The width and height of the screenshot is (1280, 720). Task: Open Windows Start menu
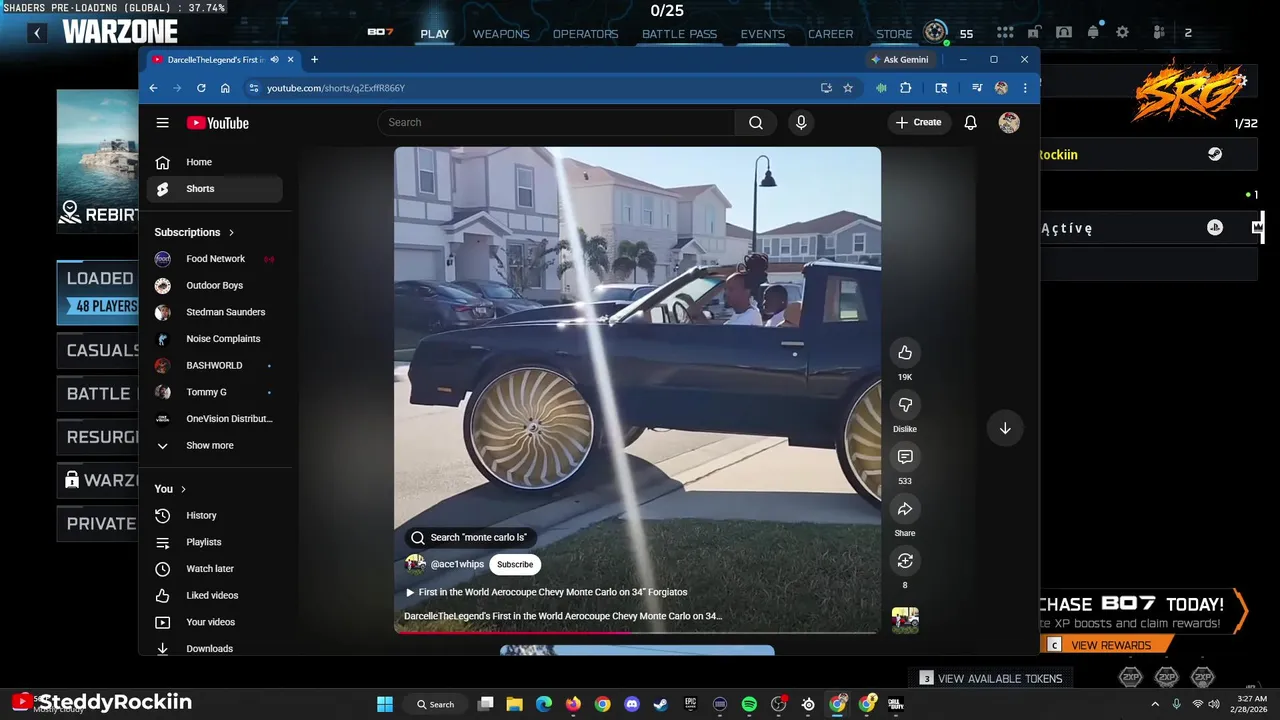pyautogui.click(x=385, y=704)
